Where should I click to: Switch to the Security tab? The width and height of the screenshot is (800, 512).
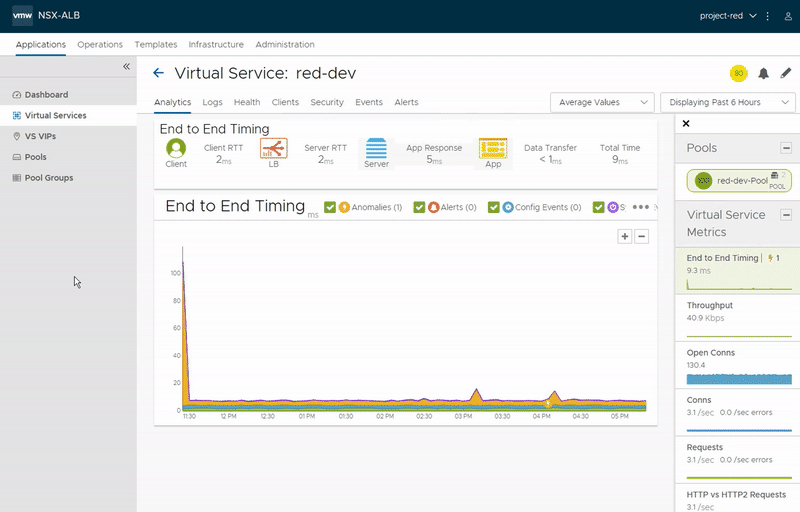(327, 102)
